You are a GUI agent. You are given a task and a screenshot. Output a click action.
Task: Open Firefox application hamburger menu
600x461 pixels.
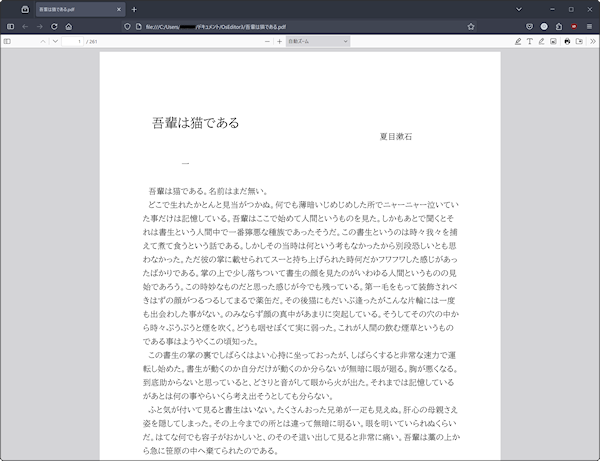590,26
